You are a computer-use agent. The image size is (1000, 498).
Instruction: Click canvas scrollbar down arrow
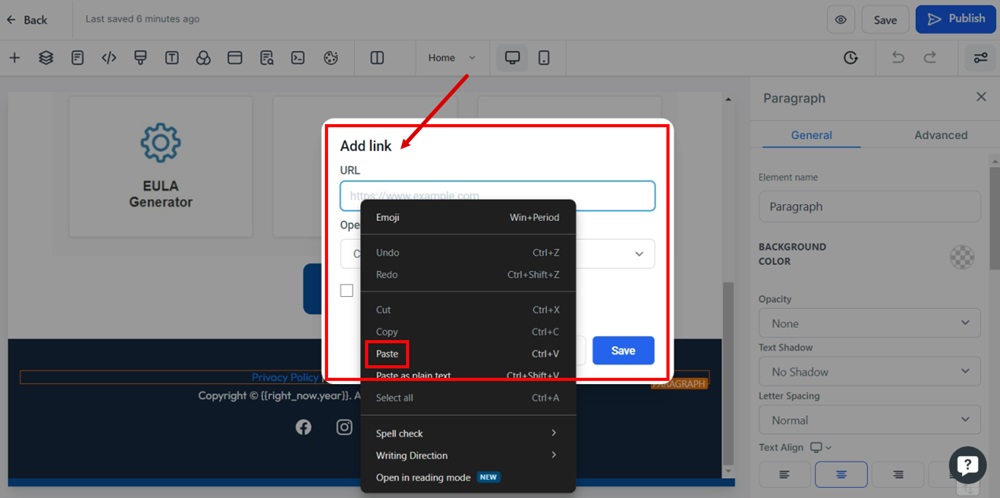728,471
